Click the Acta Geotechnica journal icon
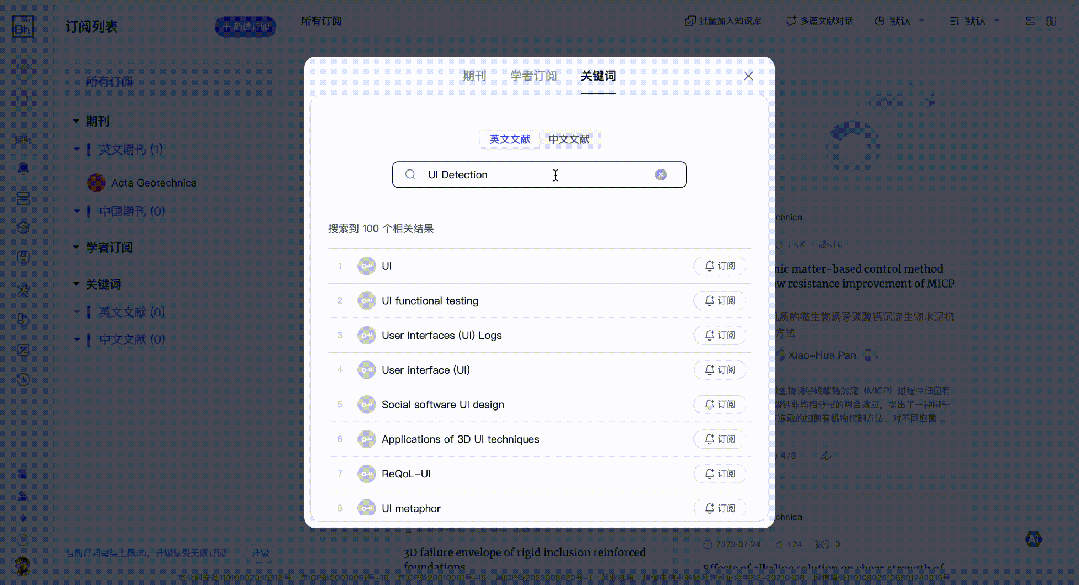 96,183
